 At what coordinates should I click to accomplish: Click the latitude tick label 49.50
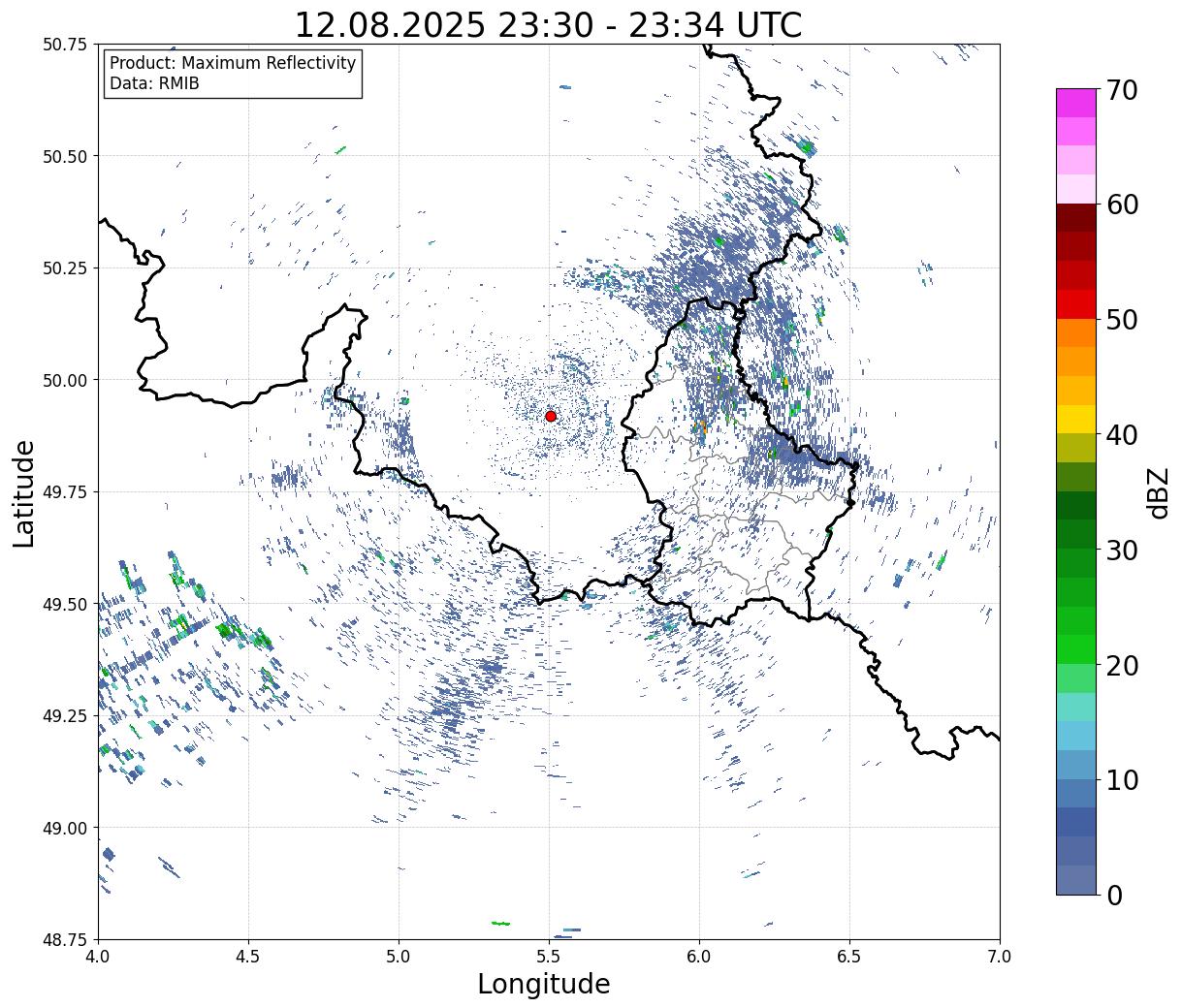coord(65,604)
